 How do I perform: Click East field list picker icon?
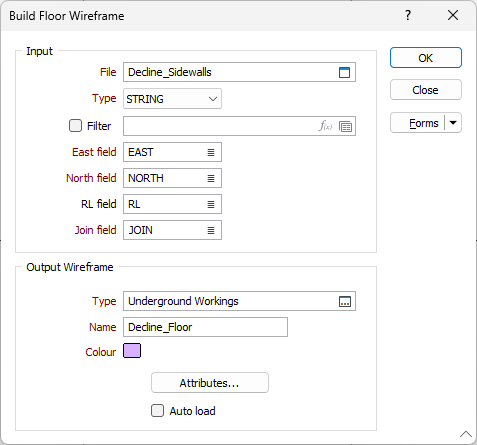click(211, 152)
